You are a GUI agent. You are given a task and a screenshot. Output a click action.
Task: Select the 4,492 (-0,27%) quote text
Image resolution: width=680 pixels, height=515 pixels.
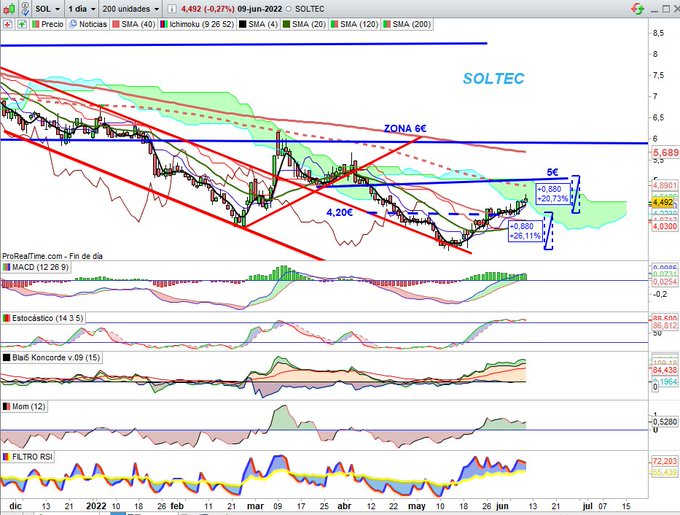(208, 9)
